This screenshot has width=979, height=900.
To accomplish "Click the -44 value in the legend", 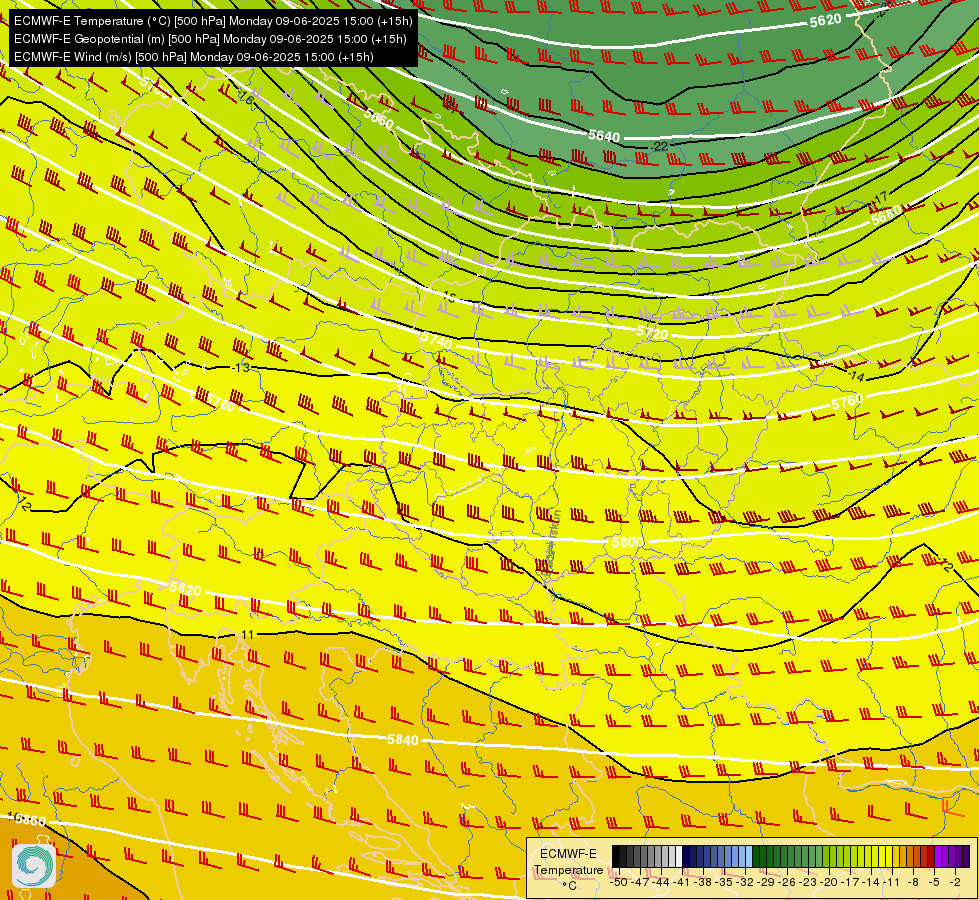I will (x=661, y=882).
